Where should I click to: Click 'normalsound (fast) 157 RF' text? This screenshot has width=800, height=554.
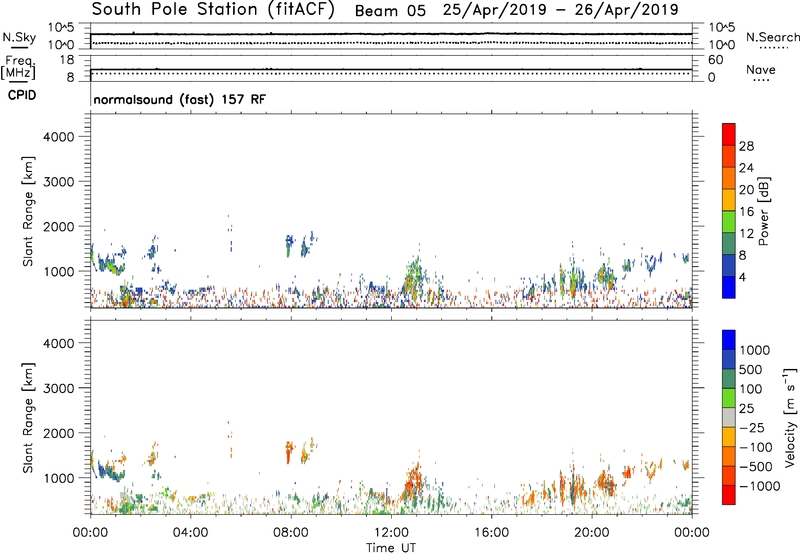[180, 99]
